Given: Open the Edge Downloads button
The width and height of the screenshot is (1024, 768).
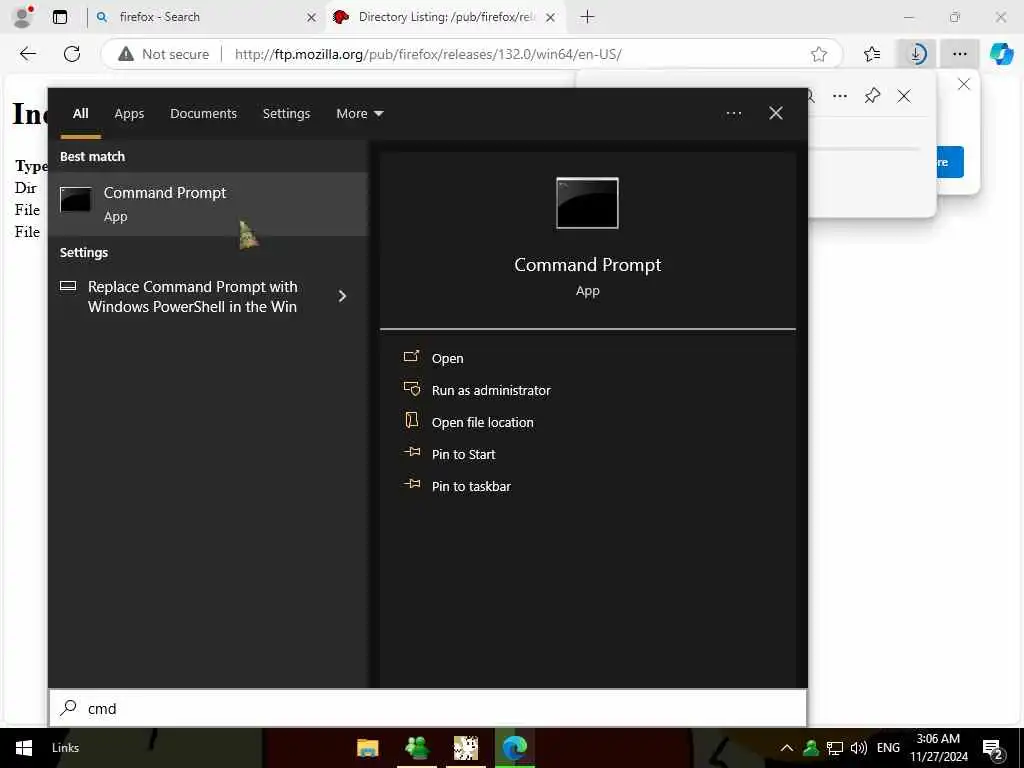Looking at the screenshot, I should click(917, 54).
